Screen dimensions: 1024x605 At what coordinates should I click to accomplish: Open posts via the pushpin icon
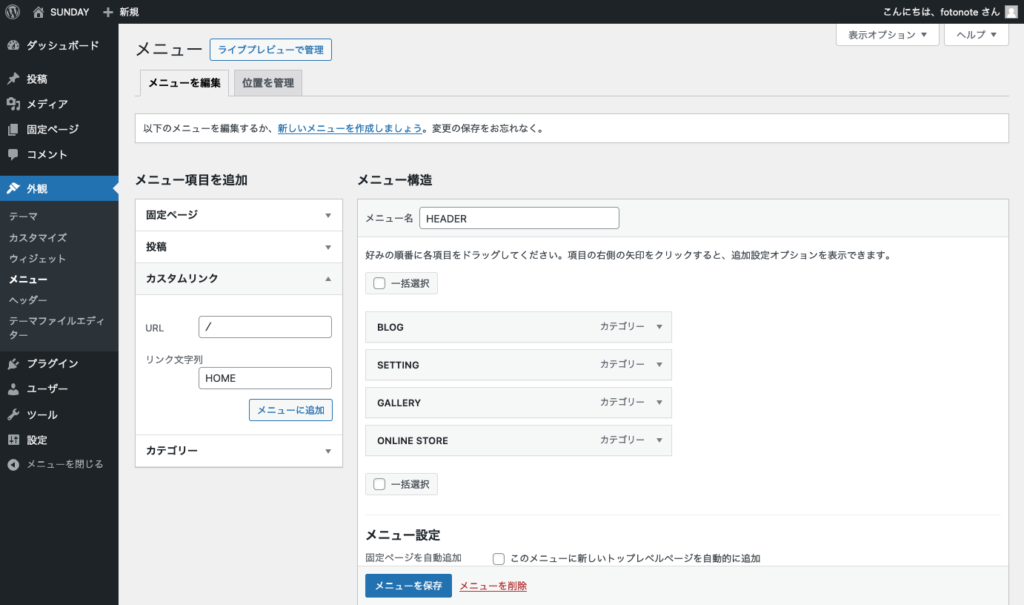[13, 79]
